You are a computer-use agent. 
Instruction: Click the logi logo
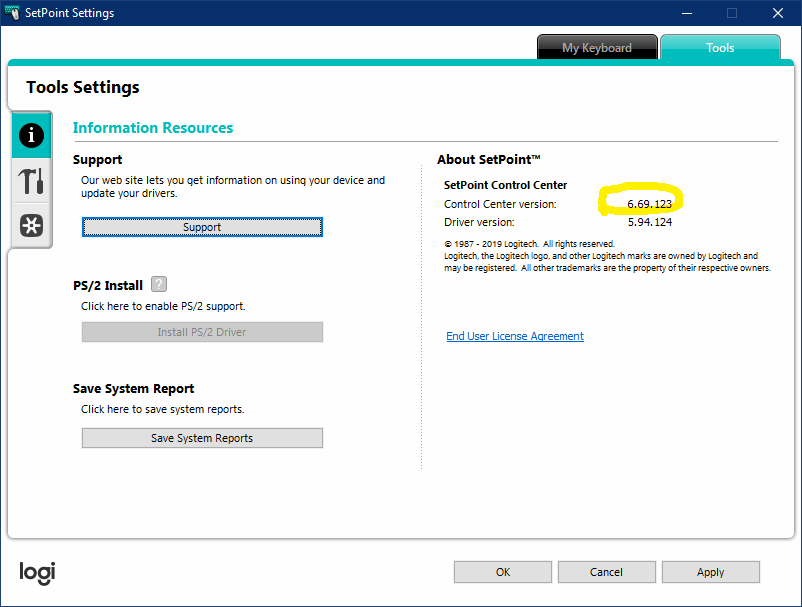(x=37, y=573)
